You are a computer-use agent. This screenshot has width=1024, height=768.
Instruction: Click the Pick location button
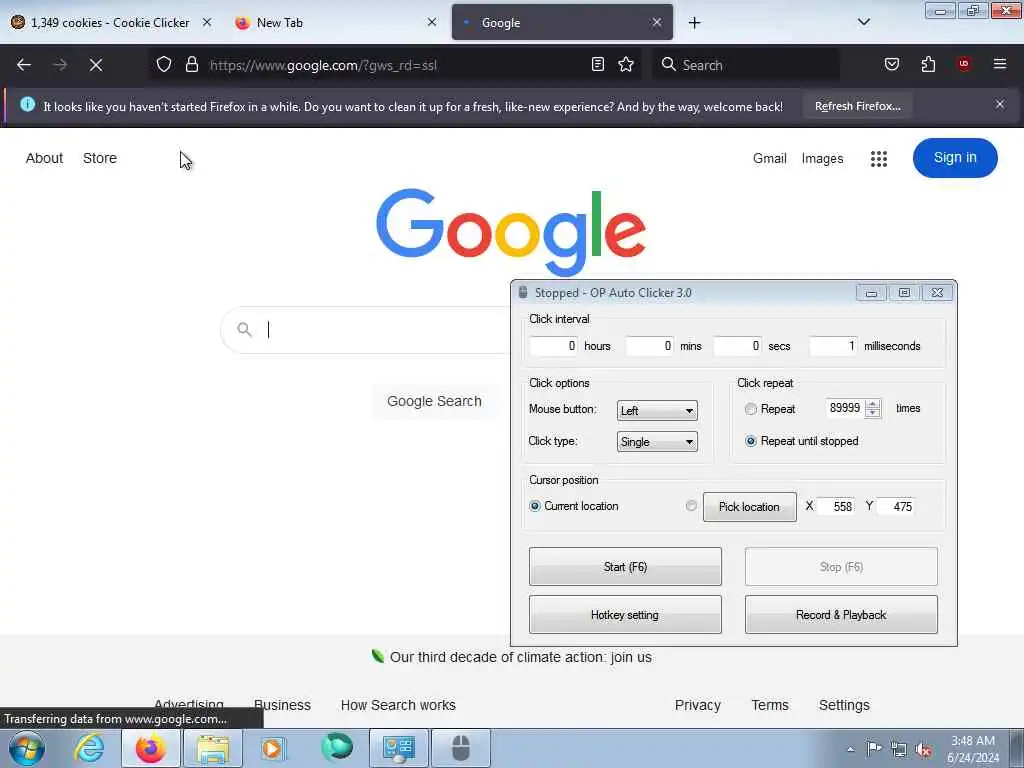[750, 507]
